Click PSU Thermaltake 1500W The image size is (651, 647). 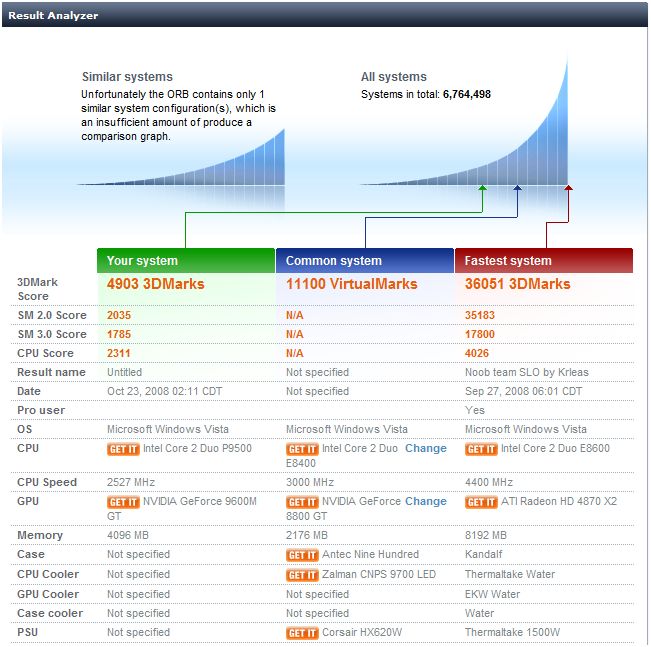(x=512, y=633)
